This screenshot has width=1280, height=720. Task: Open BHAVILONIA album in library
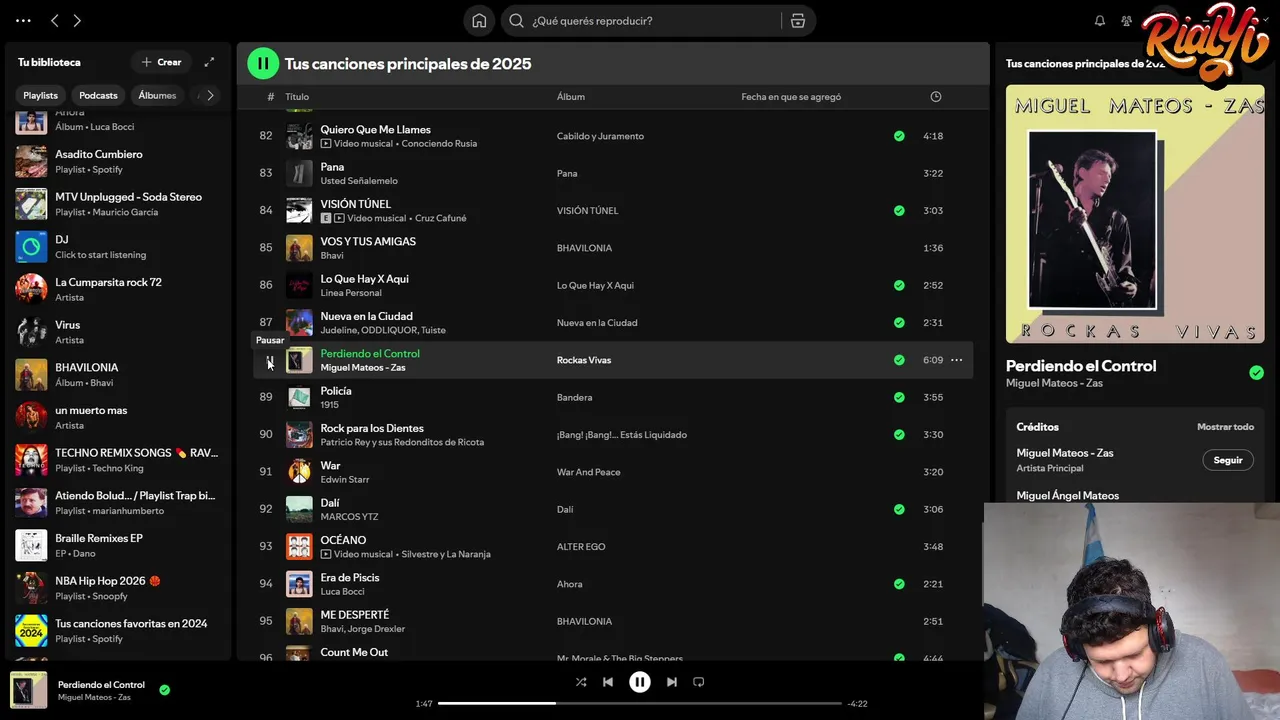tap(118, 375)
